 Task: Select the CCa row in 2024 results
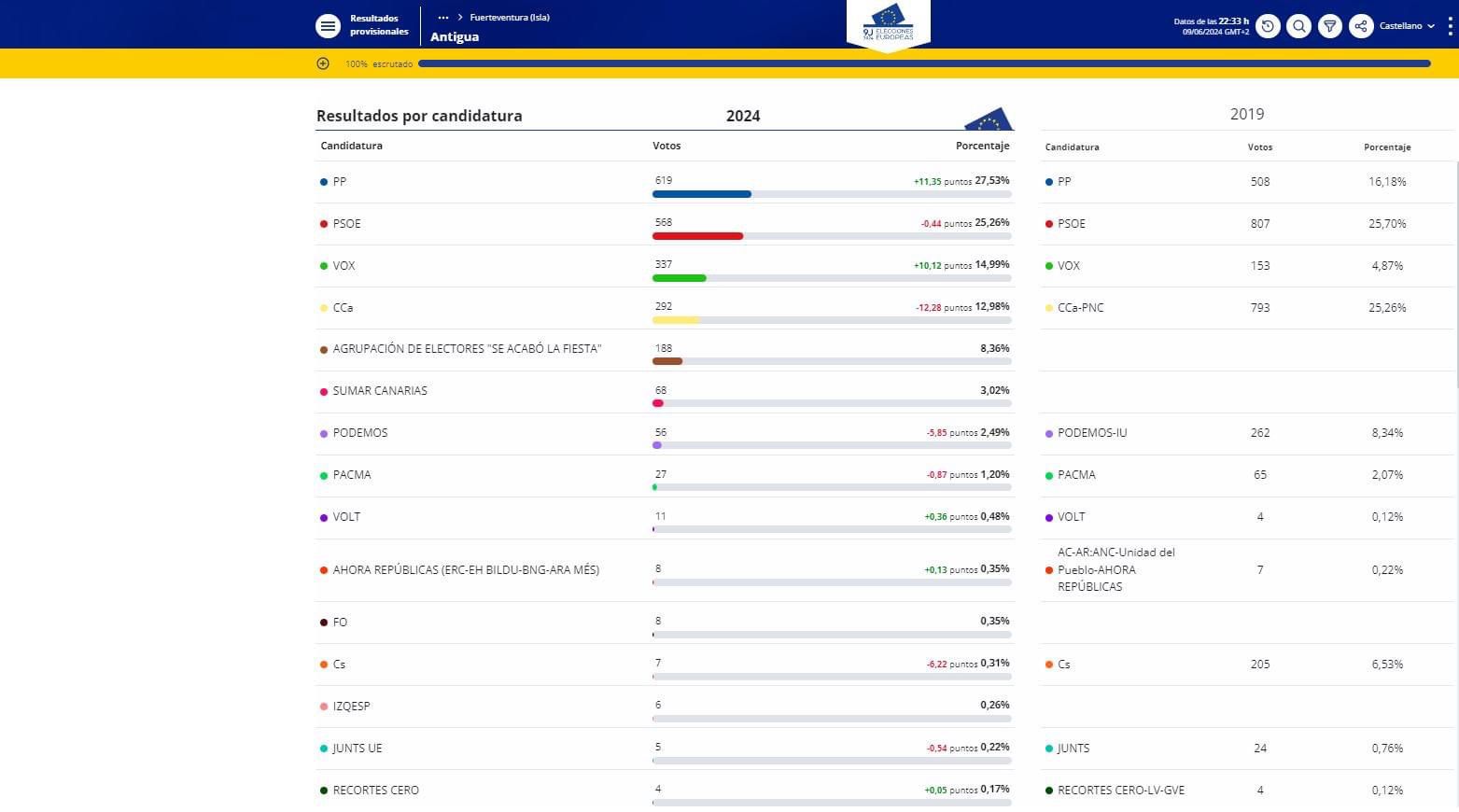665,308
